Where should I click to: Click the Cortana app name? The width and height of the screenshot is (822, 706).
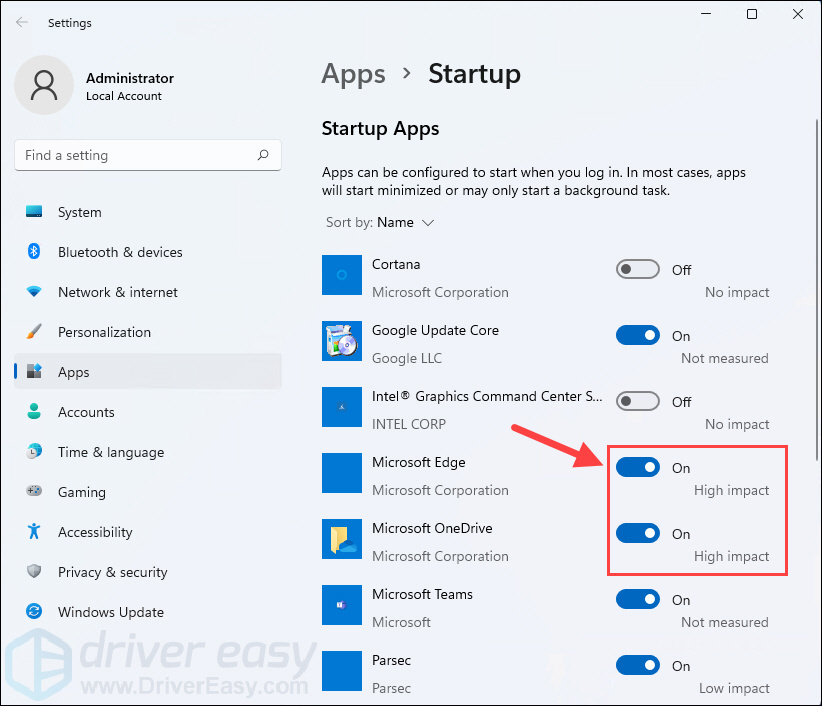pos(396,264)
